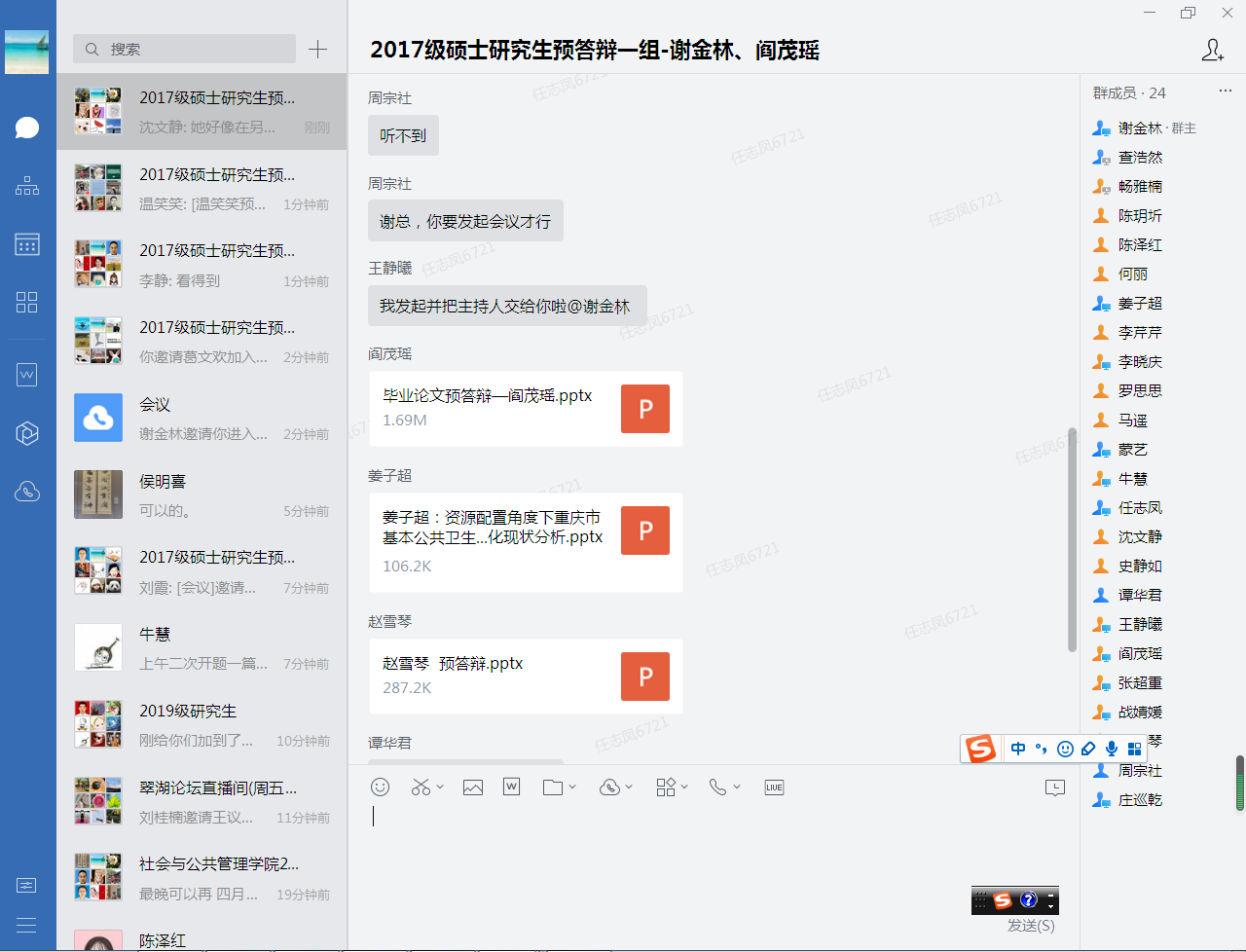Click the add member icon in header
The width and height of the screenshot is (1246, 952).
(1212, 51)
